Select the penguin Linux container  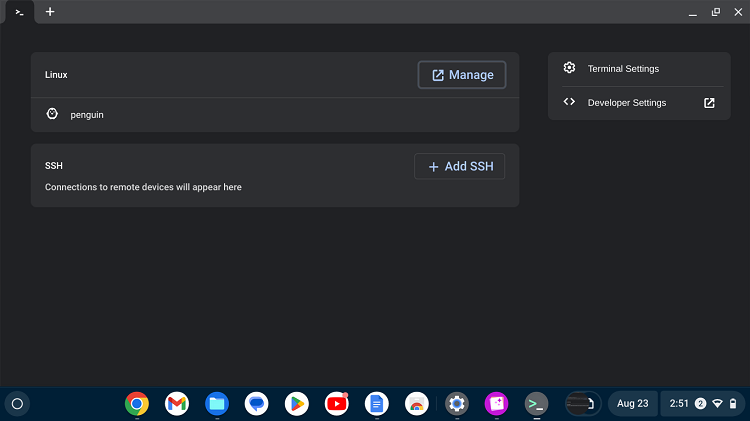(87, 115)
